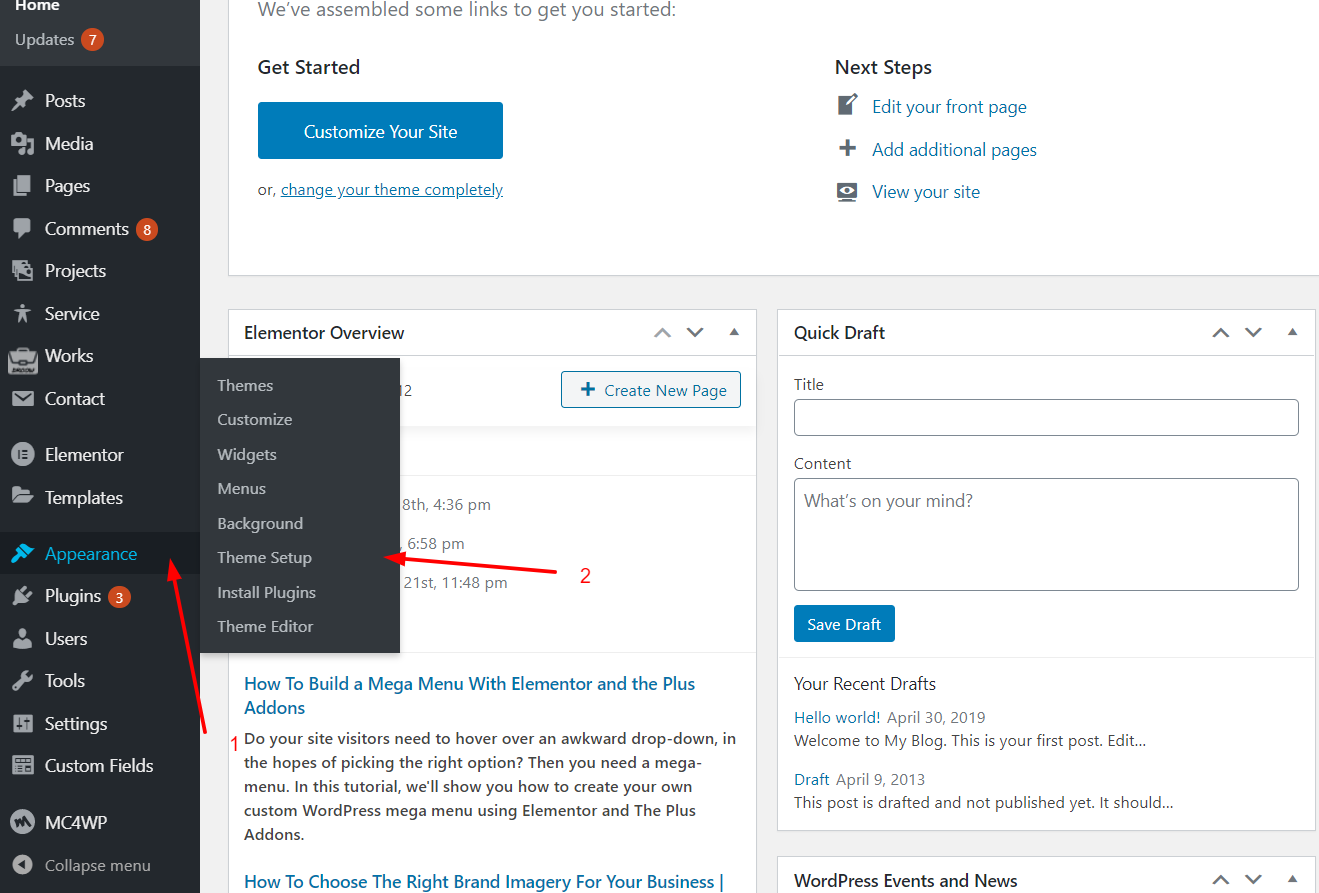Move Quick Draft widget down

(1253, 332)
